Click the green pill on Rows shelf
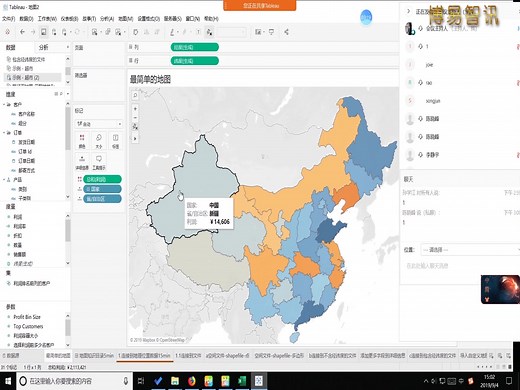 click(195, 61)
